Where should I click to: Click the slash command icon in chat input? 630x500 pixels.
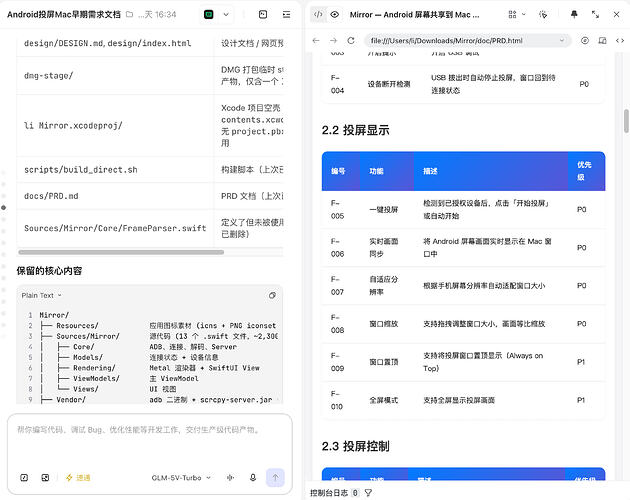click(x=24, y=477)
